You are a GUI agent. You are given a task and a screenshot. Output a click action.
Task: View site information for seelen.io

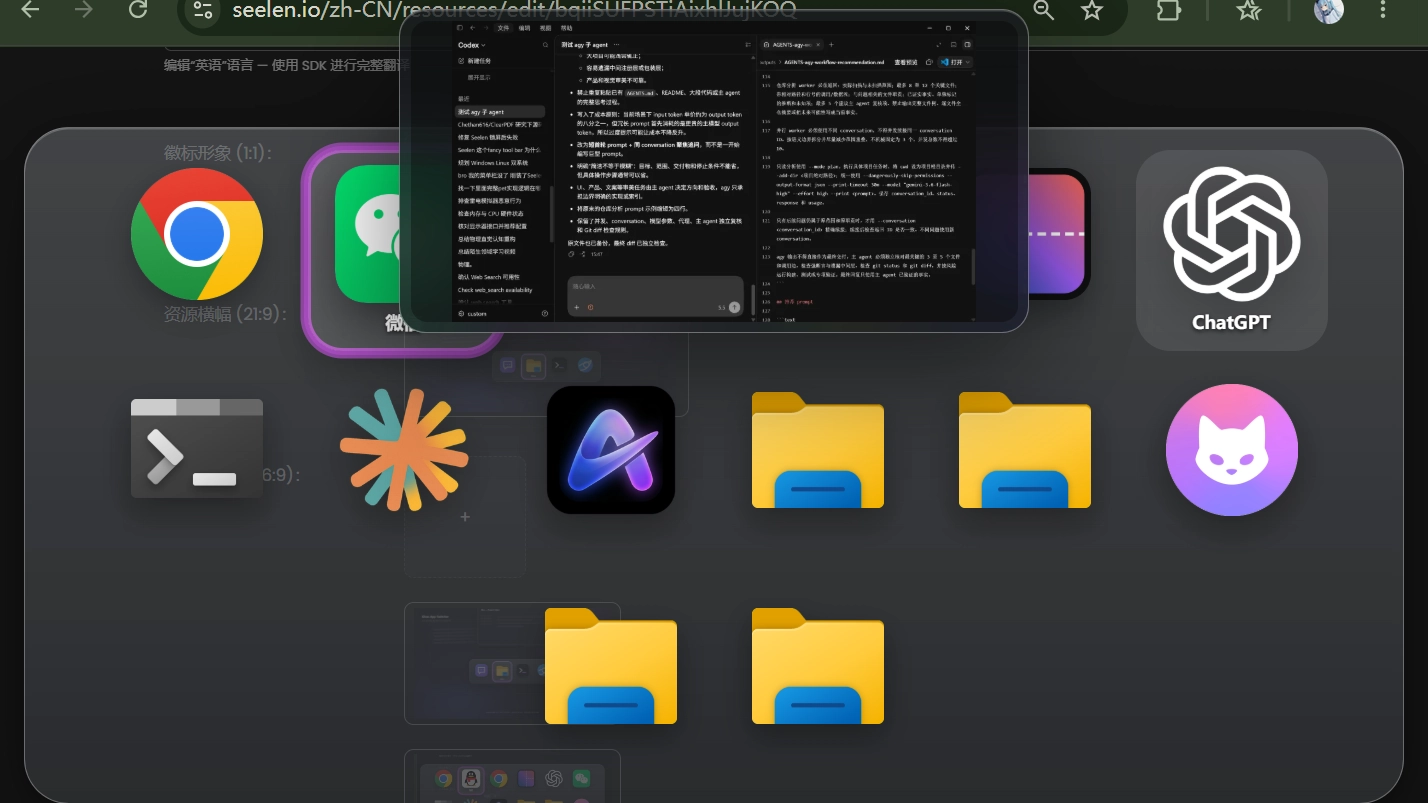[203, 10]
